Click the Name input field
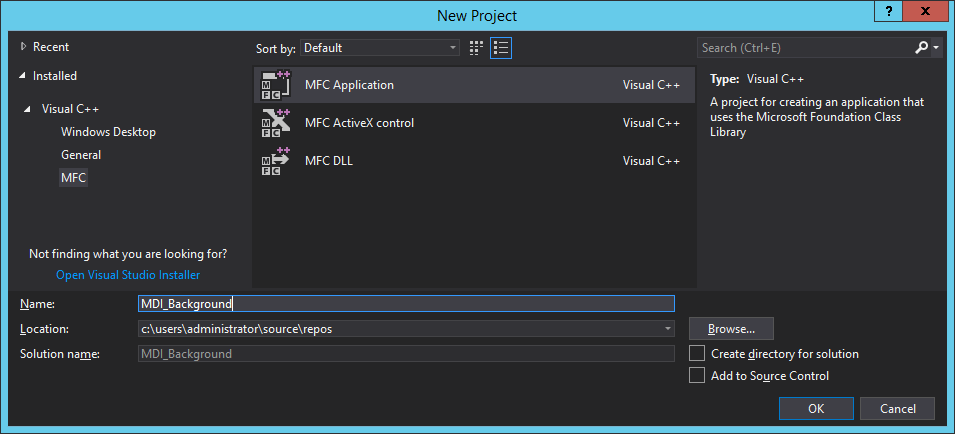 (x=406, y=303)
